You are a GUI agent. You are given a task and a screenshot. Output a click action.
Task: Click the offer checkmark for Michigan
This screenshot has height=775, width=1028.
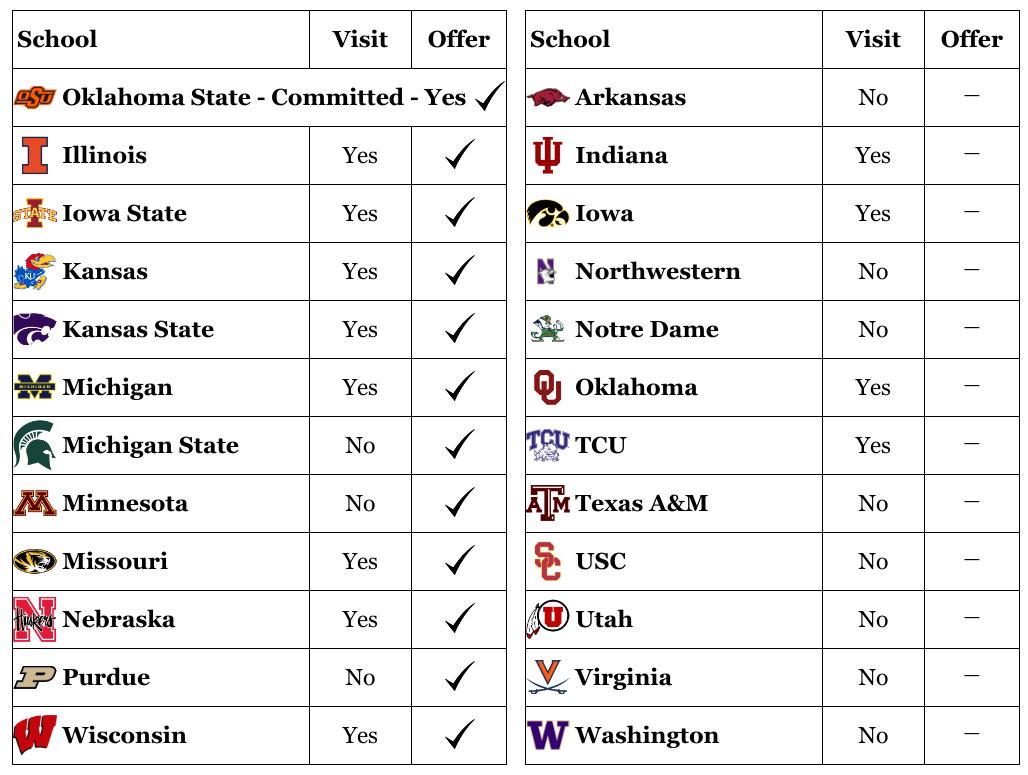pyautogui.click(x=459, y=387)
